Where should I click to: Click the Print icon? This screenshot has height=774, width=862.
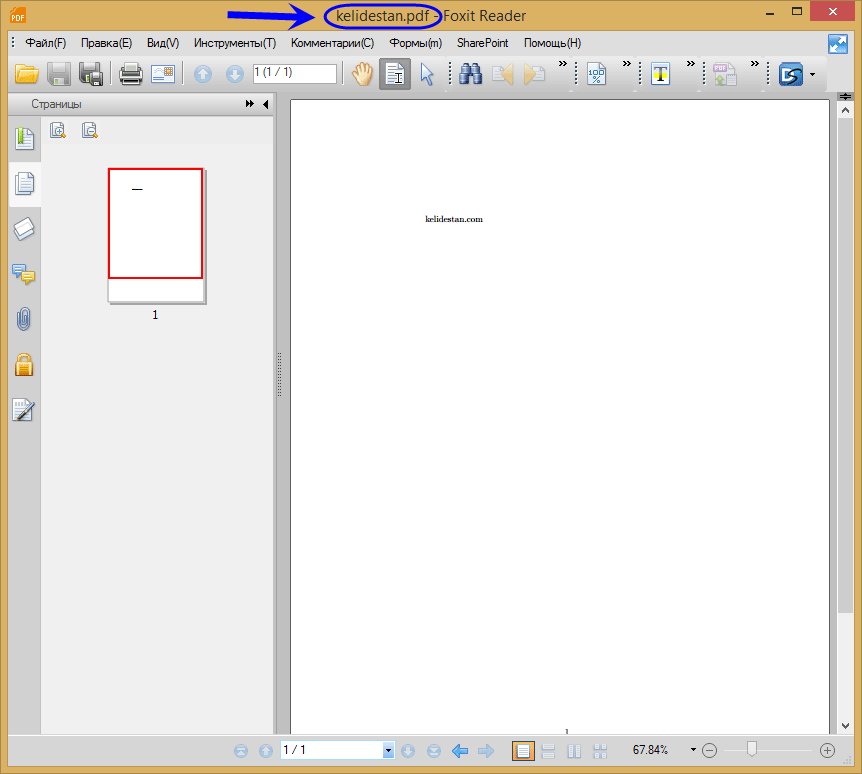pyautogui.click(x=131, y=74)
